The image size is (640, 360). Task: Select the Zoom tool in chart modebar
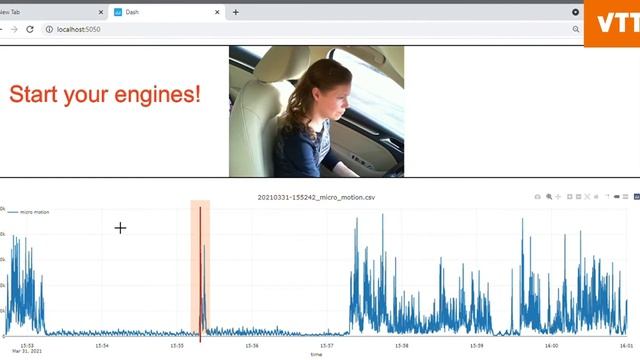point(549,197)
